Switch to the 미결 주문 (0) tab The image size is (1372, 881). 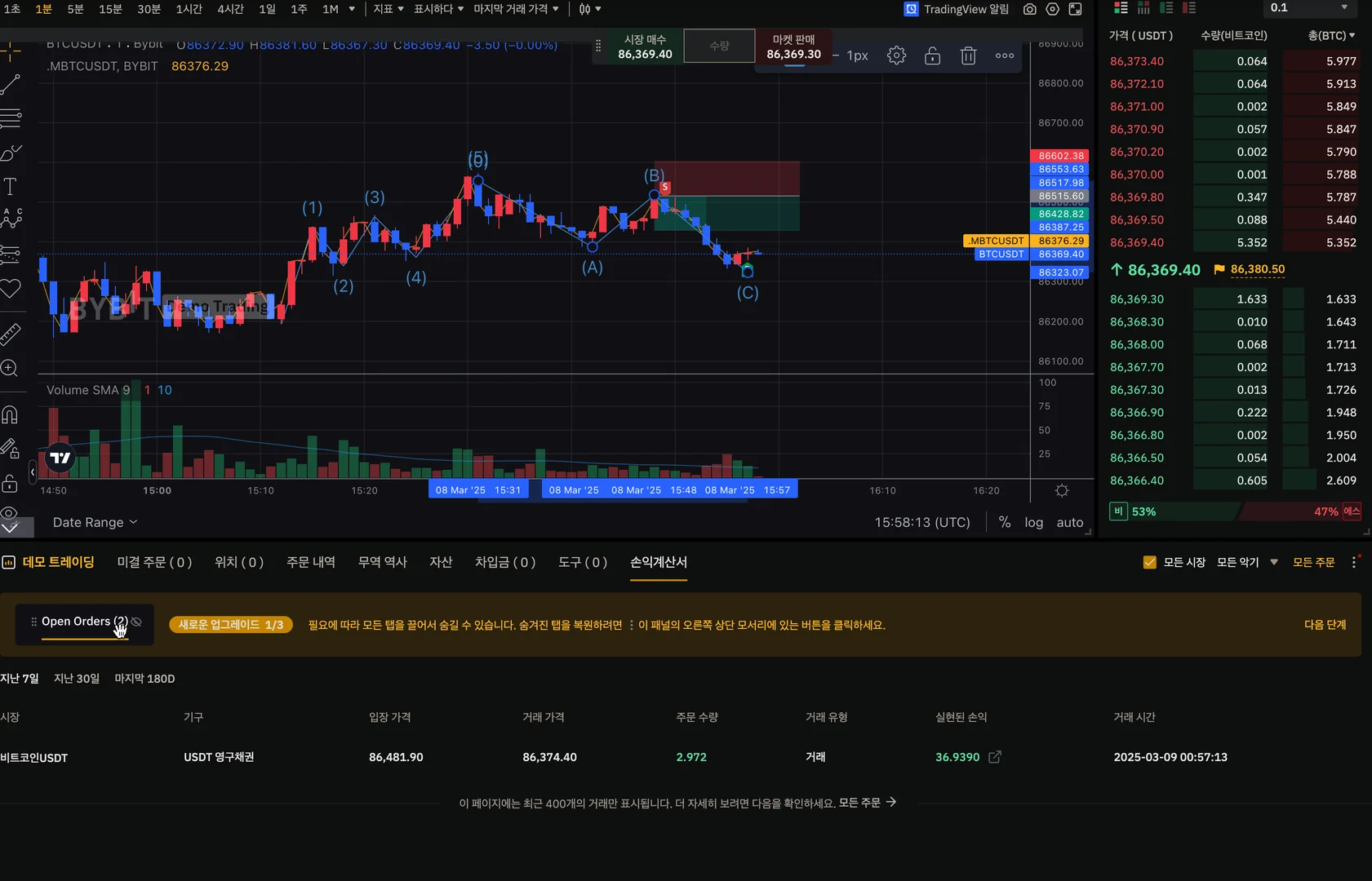click(x=154, y=562)
